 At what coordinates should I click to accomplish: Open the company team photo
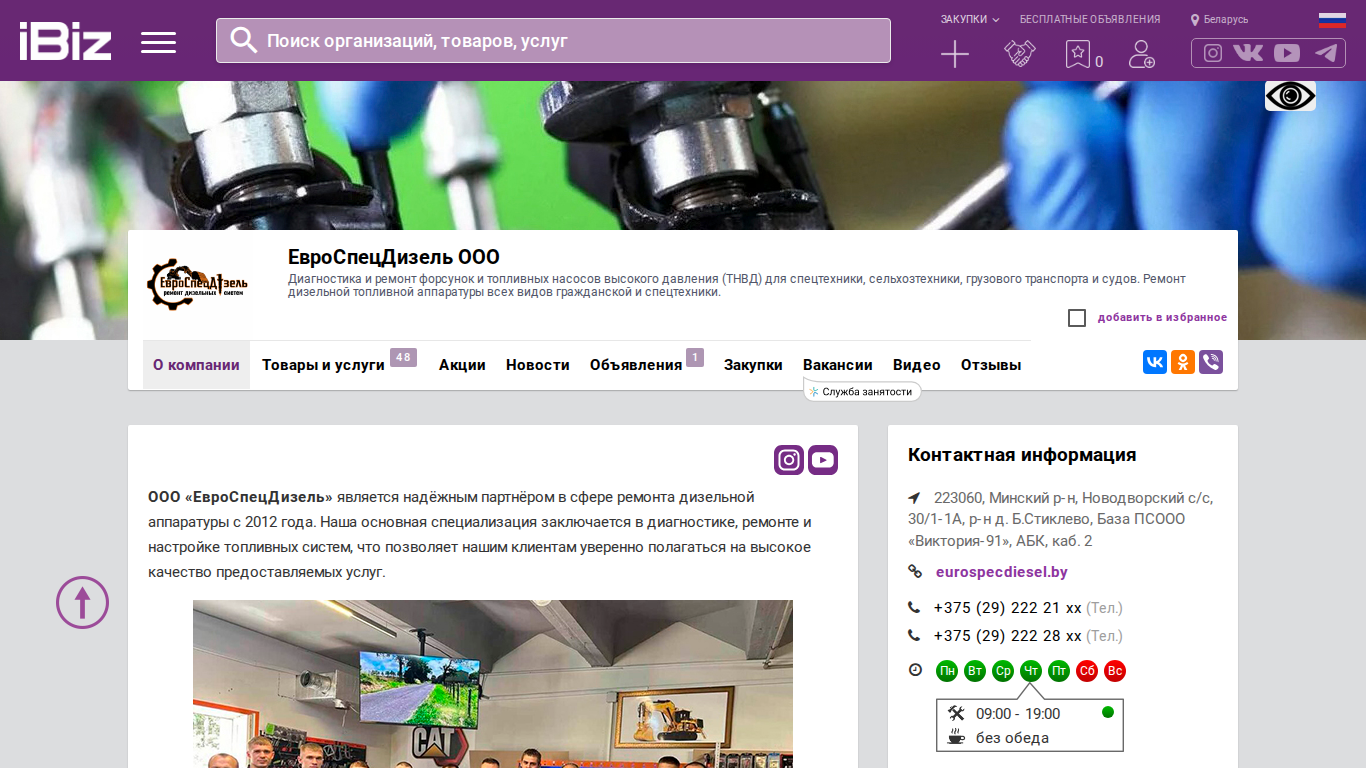point(493,684)
